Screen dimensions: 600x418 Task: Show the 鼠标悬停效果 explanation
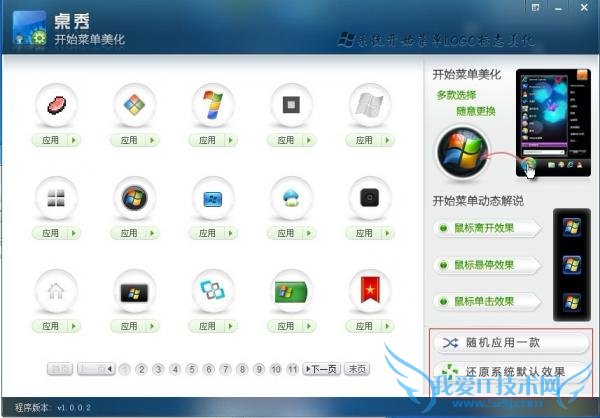(x=488, y=265)
